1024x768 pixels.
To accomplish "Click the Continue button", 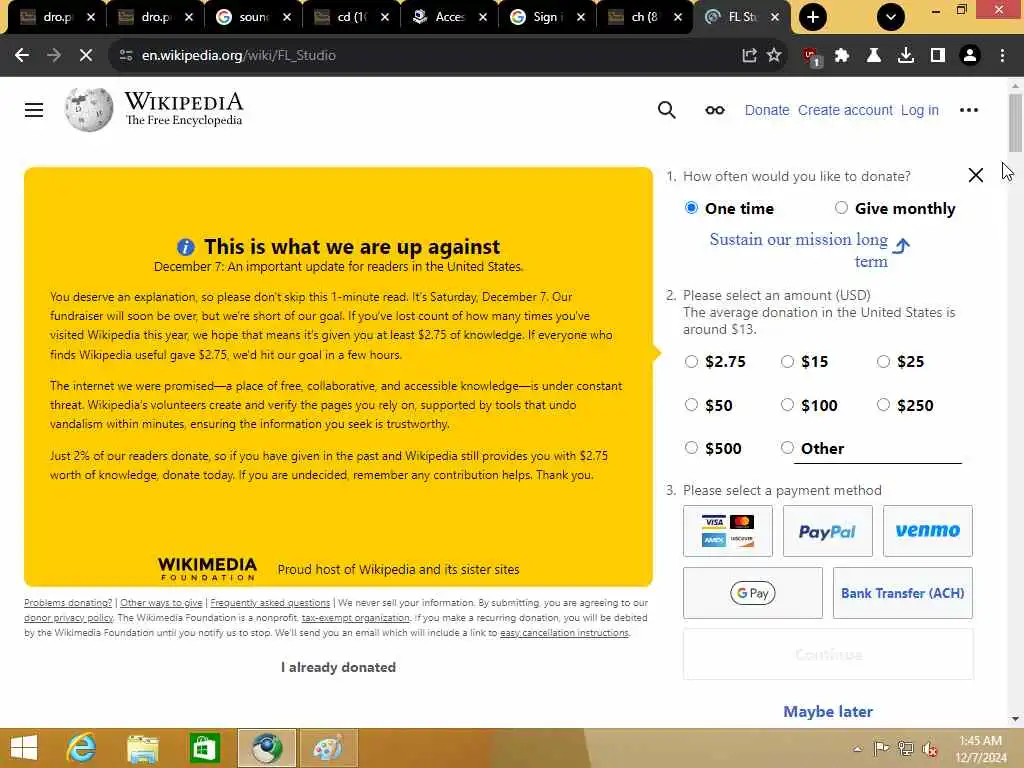I will tap(828, 654).
